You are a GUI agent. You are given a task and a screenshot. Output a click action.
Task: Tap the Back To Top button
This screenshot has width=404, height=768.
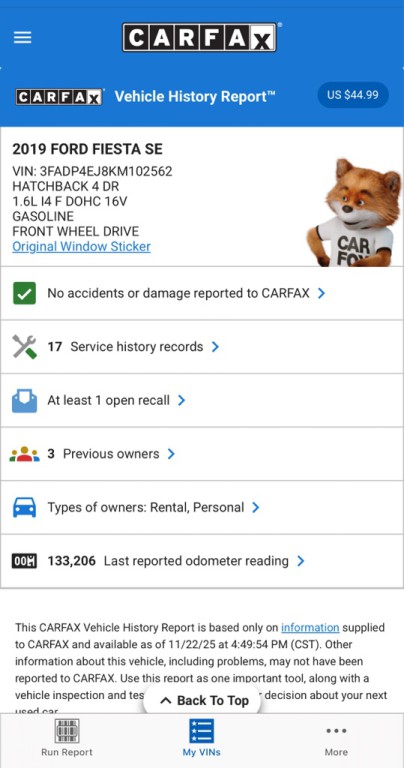(x=202, y=700)
